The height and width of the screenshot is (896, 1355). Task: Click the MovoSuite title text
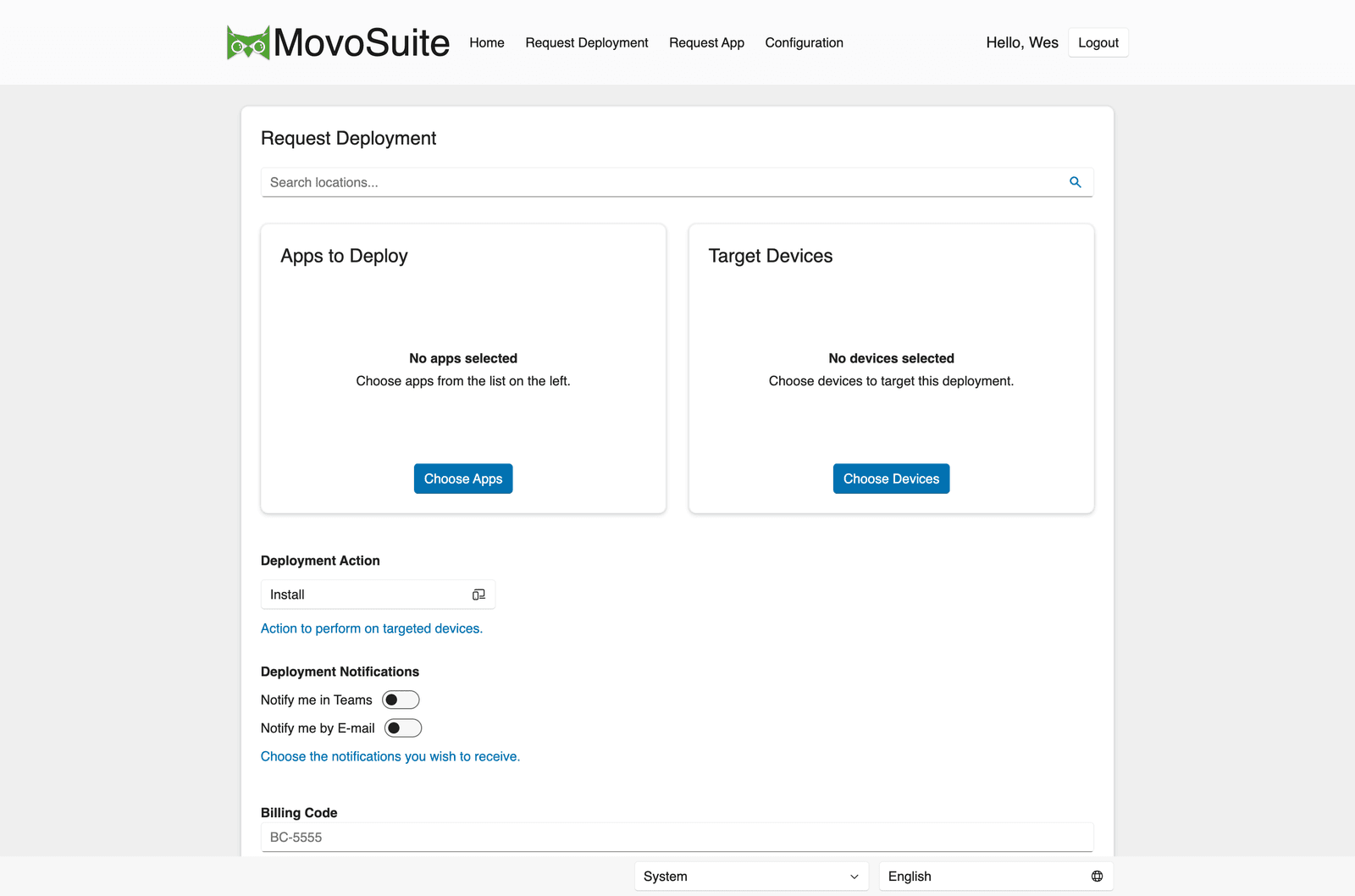tap(362, 42)
